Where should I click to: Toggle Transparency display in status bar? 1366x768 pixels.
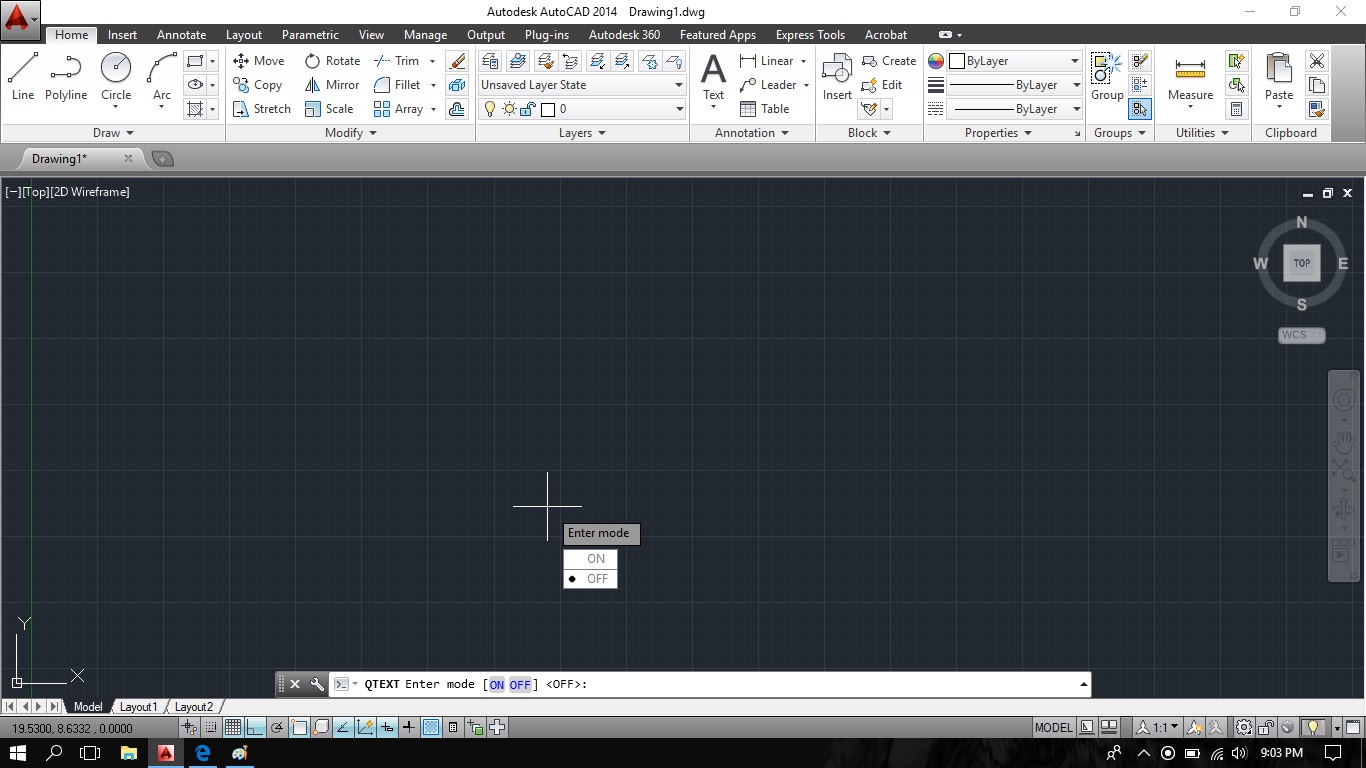click(x=431, y=728)
